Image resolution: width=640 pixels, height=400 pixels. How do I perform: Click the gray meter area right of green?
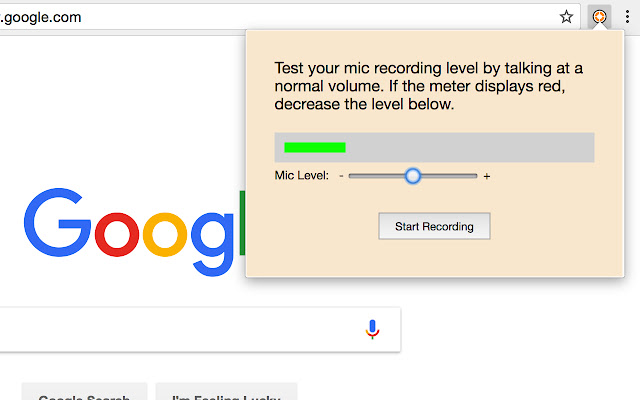tap(469, 147)
